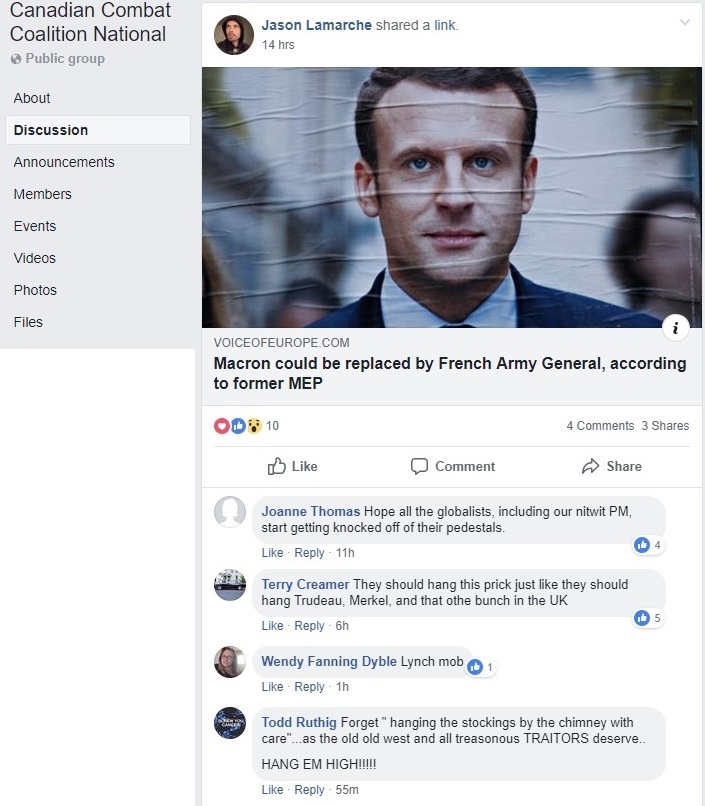Open Jason Lamarche's profile picture

[x=234, y=35]
